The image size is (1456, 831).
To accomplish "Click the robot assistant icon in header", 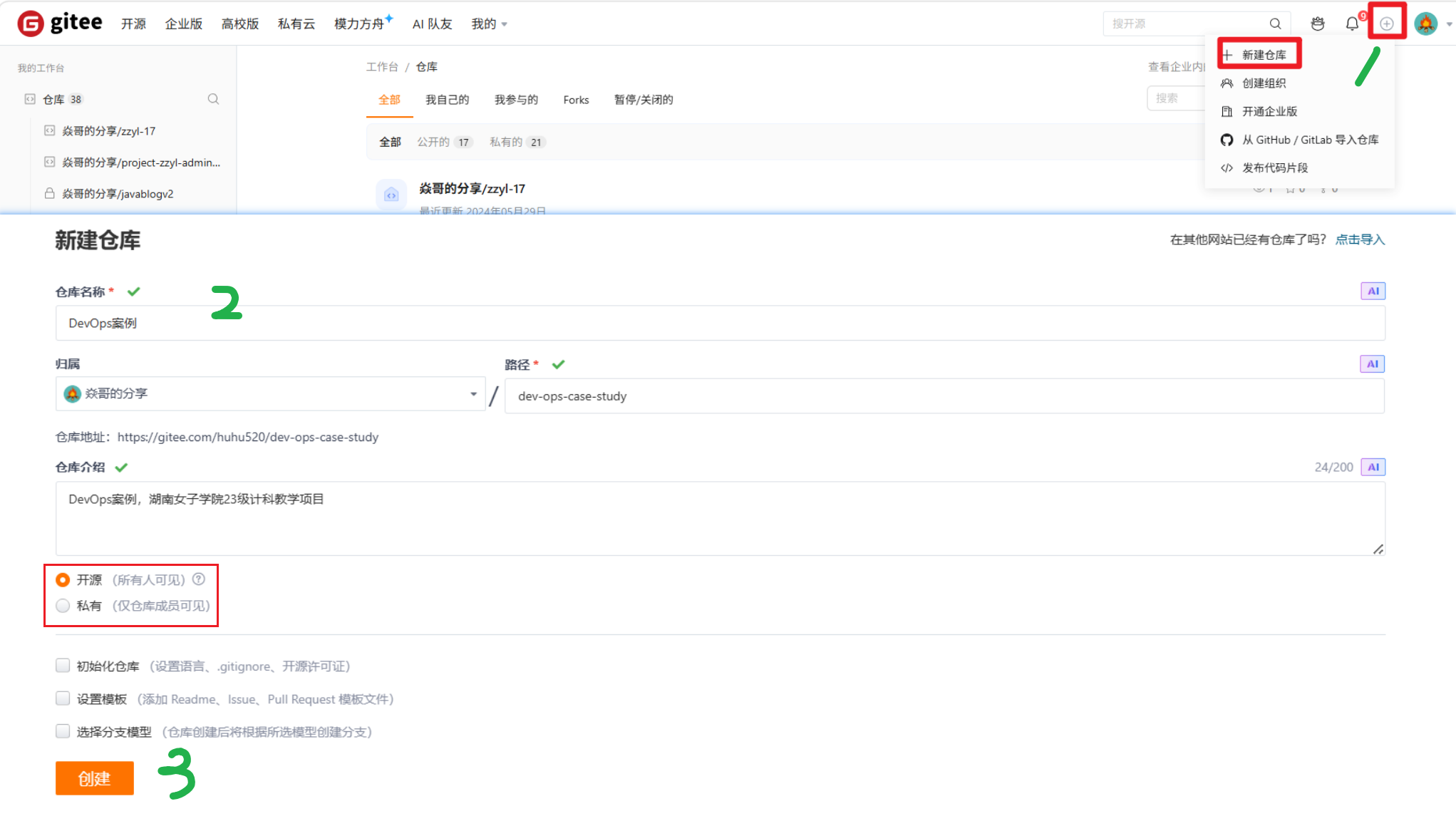I will (1318, 24).
